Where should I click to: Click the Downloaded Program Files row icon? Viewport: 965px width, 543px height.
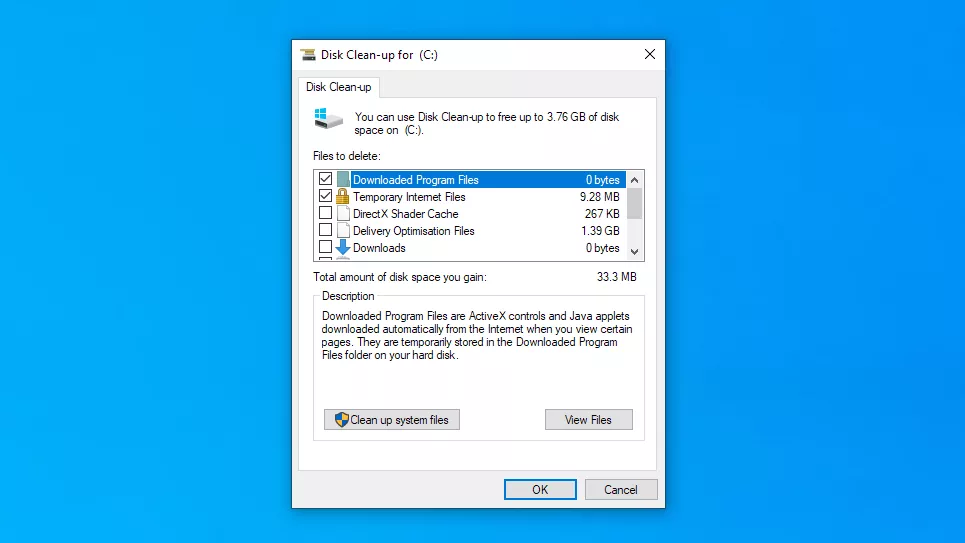(343, 180)
